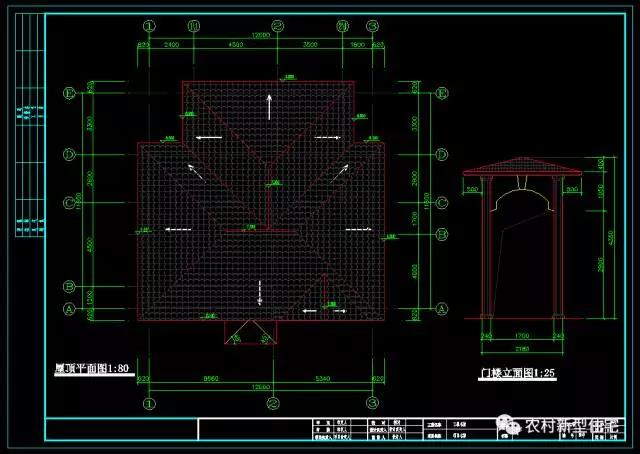Select the 门楼立面图1:25 drawing title
This screenshot has width=640, height=454.
(x=517, y=374)
